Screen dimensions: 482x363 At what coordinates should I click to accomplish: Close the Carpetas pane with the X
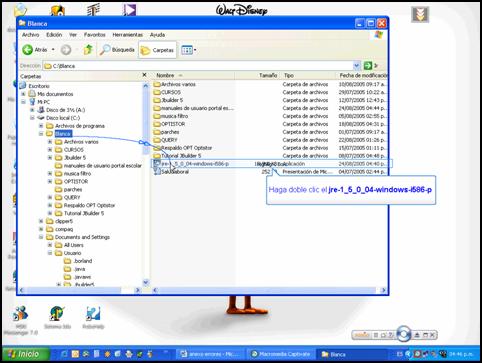coord(144,75)
